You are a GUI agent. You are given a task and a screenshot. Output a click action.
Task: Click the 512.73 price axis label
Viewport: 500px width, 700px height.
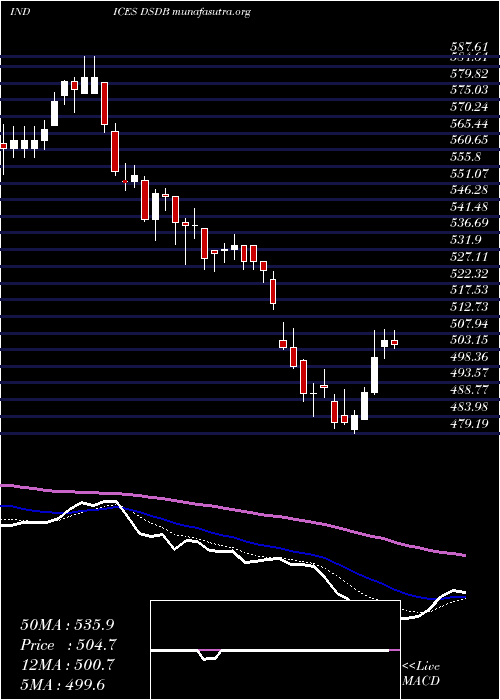[469, 307]
